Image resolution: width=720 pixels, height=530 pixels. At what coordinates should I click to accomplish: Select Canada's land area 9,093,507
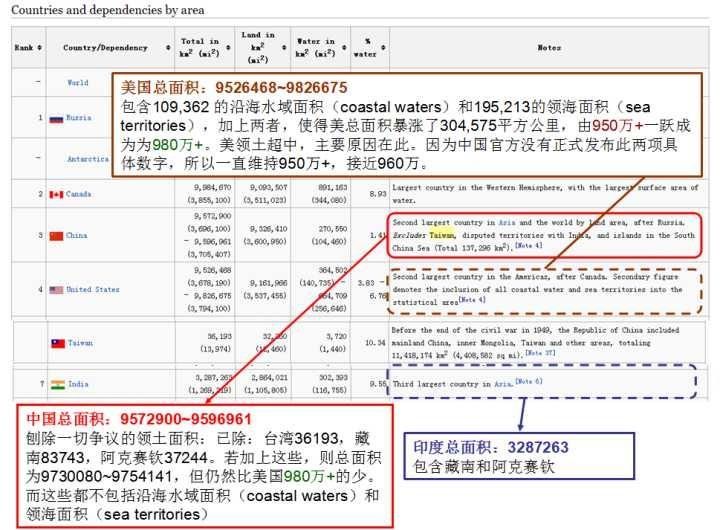point(269,187)
